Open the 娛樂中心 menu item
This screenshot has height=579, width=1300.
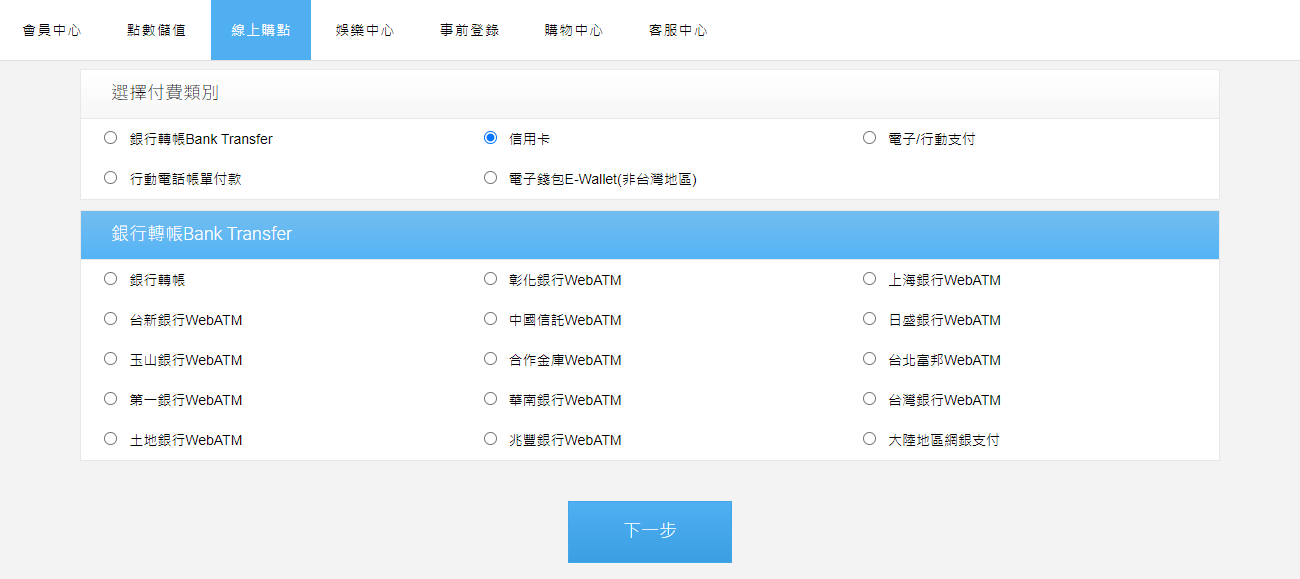click(364, 30)
